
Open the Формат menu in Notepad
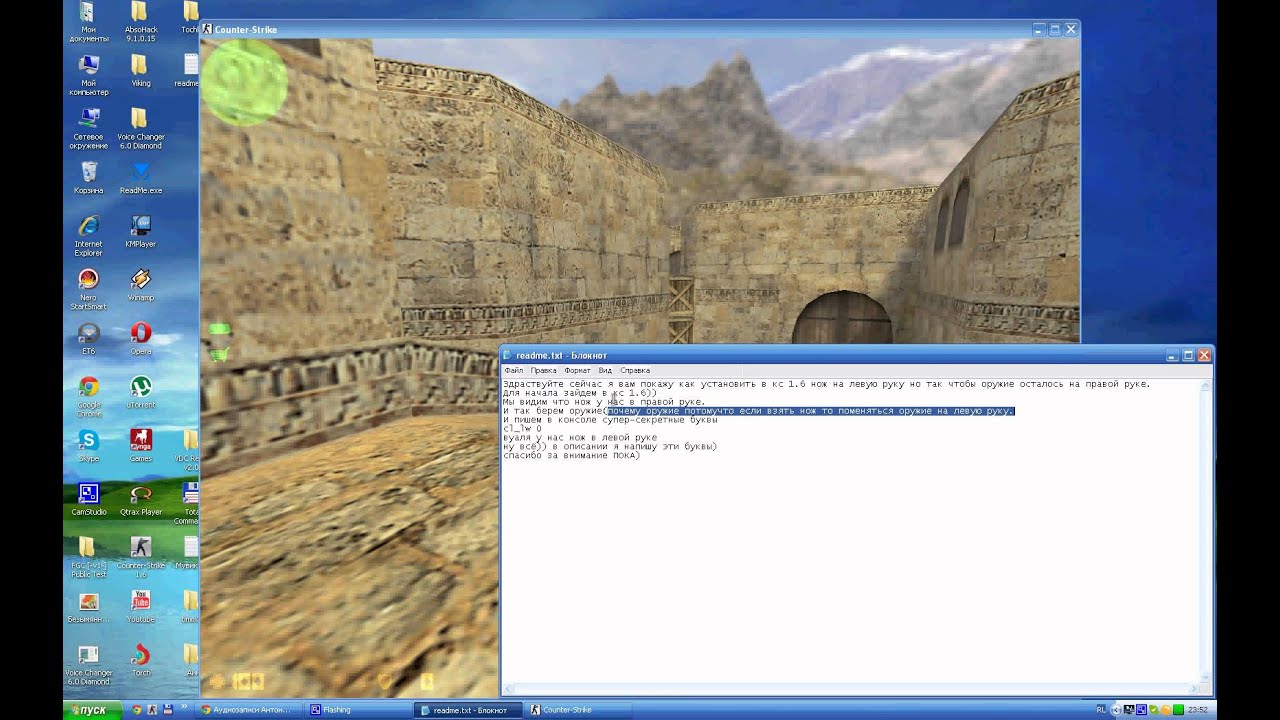(x=578, y=370)
